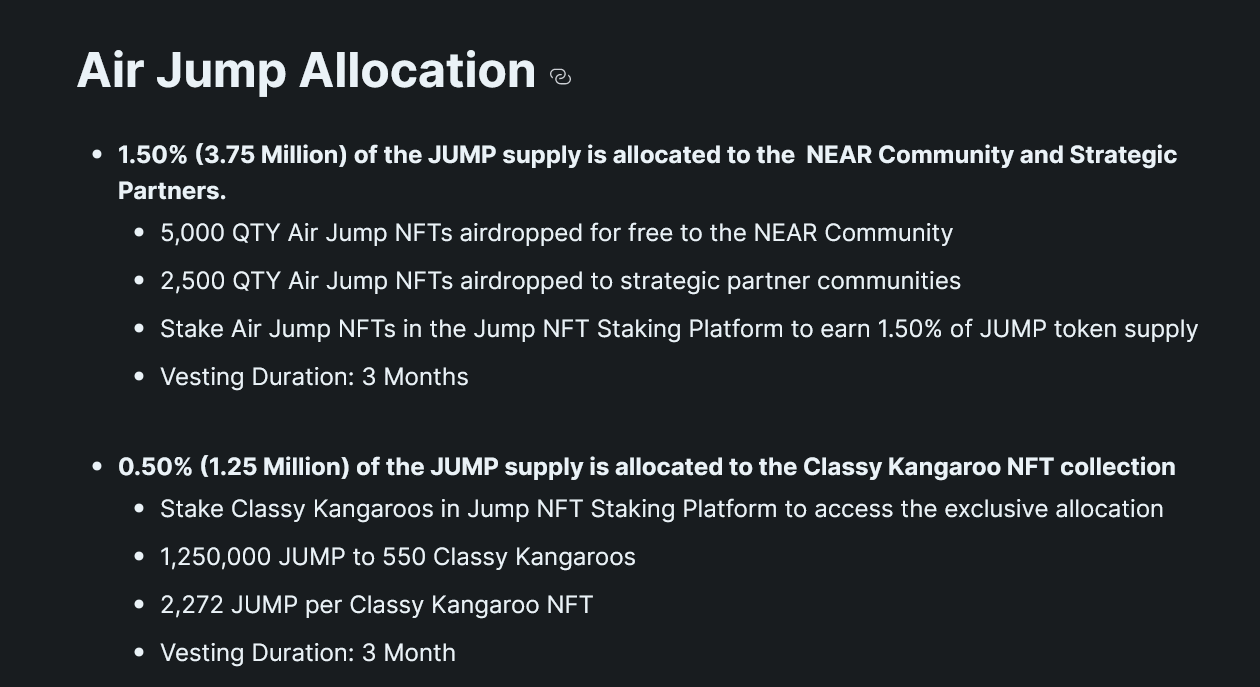This screenshot has width=1260, height=687.
Task: Click the words strategic partner communities
Action: click(x=790, y=281)
